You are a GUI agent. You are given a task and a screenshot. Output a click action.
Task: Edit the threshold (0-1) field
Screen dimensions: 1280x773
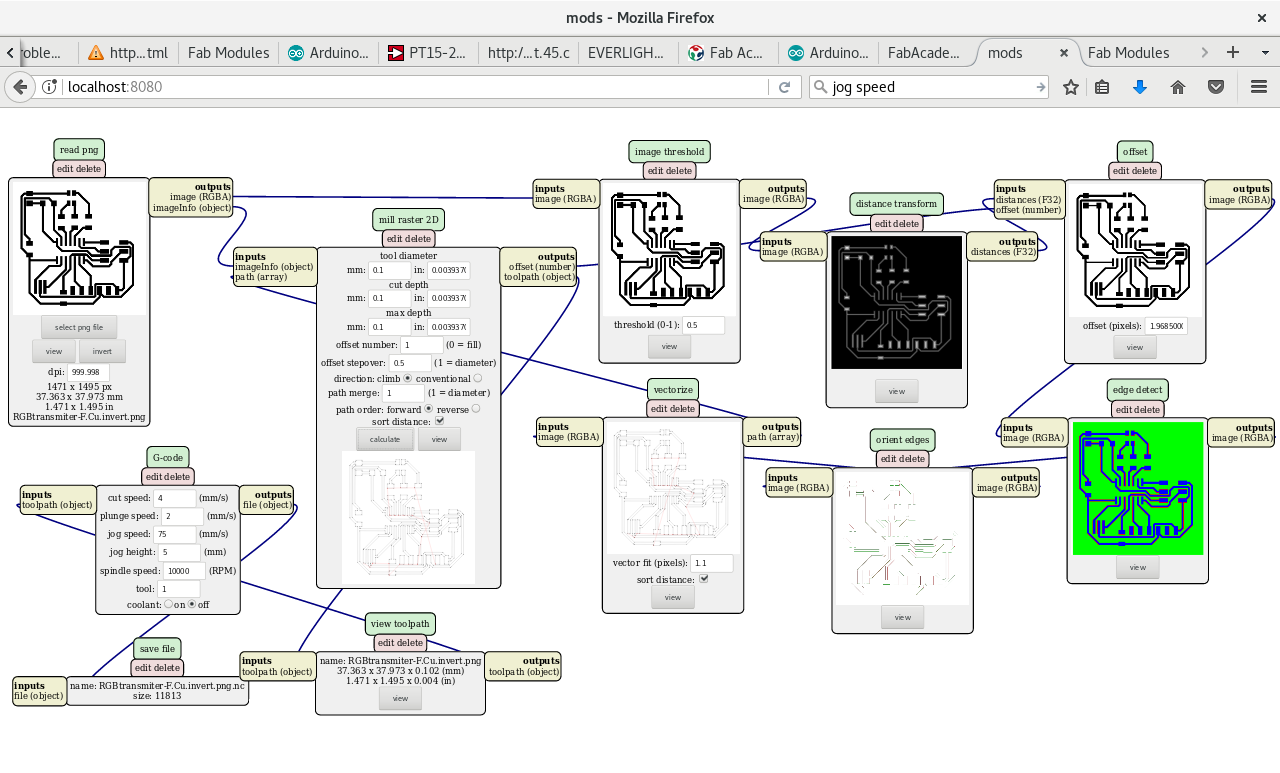click(x=704, y=325)
